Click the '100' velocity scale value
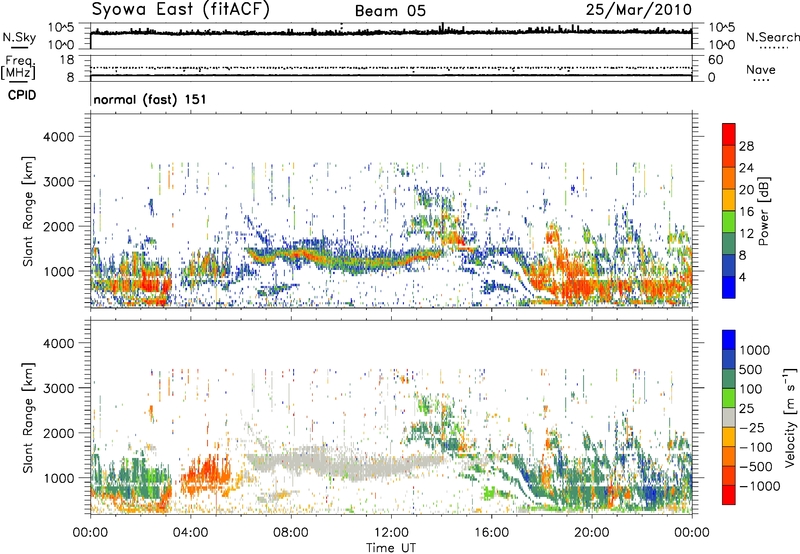This screenshot has height=554, width=800. pyautogui.click(x=751, y=389)
